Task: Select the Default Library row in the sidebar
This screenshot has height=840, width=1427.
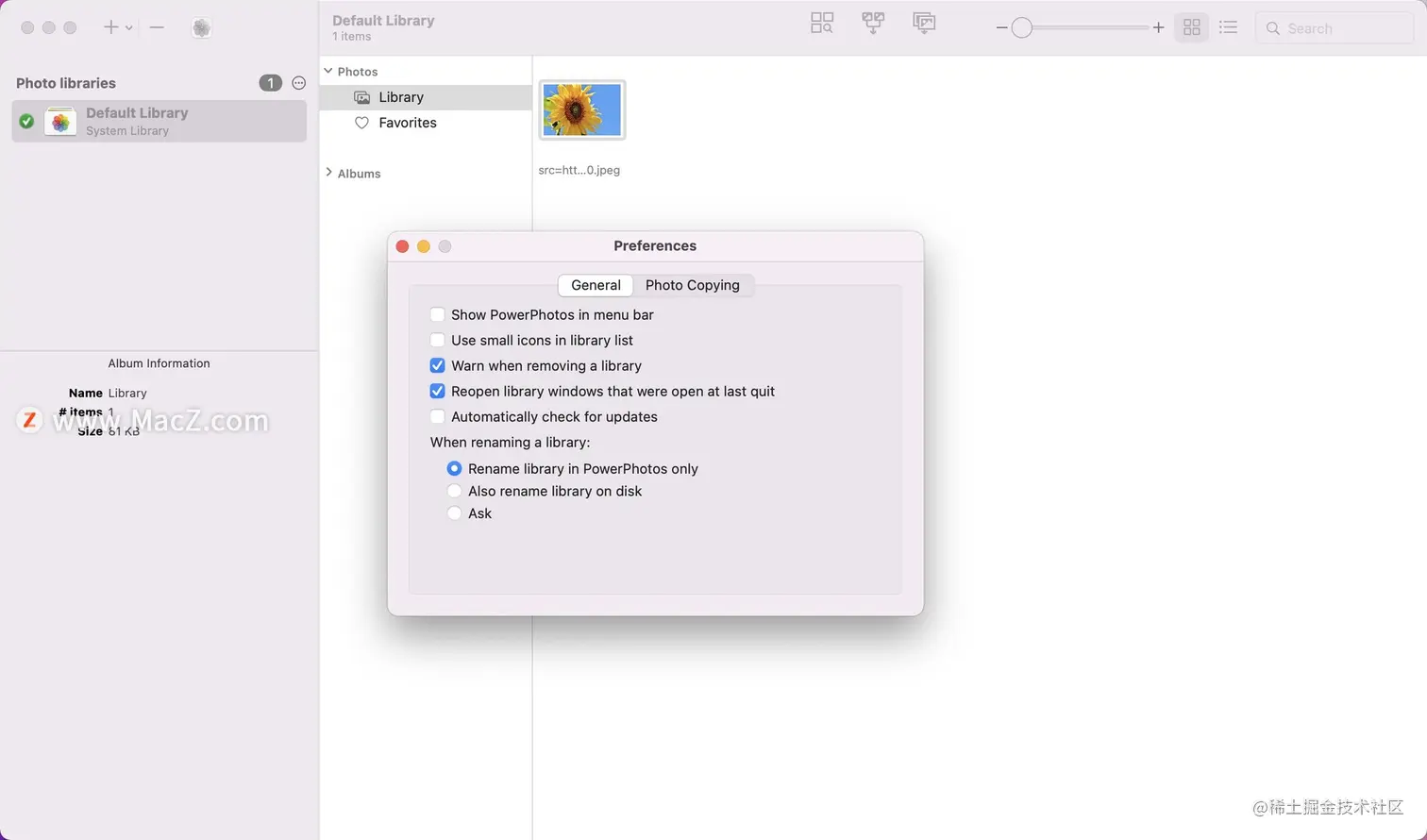Action: (159, 121)
